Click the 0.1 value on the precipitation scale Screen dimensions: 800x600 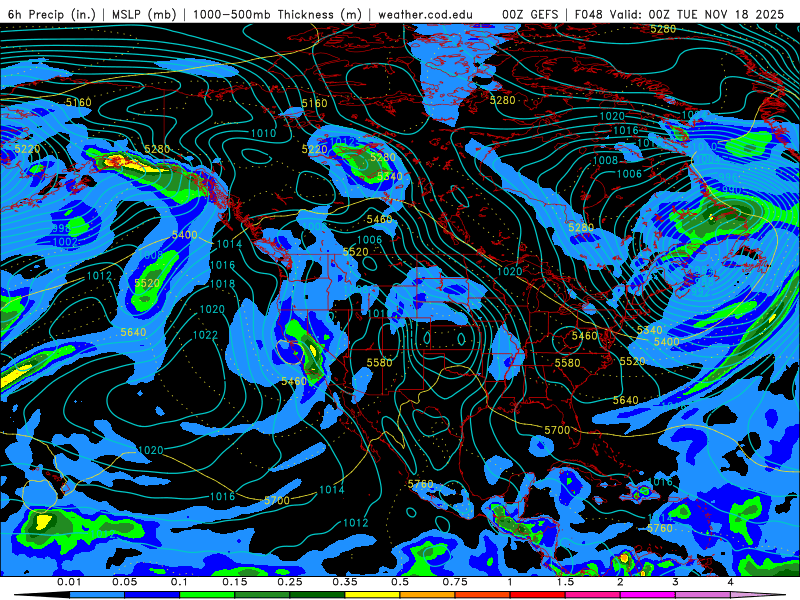(x=179, y=582)
